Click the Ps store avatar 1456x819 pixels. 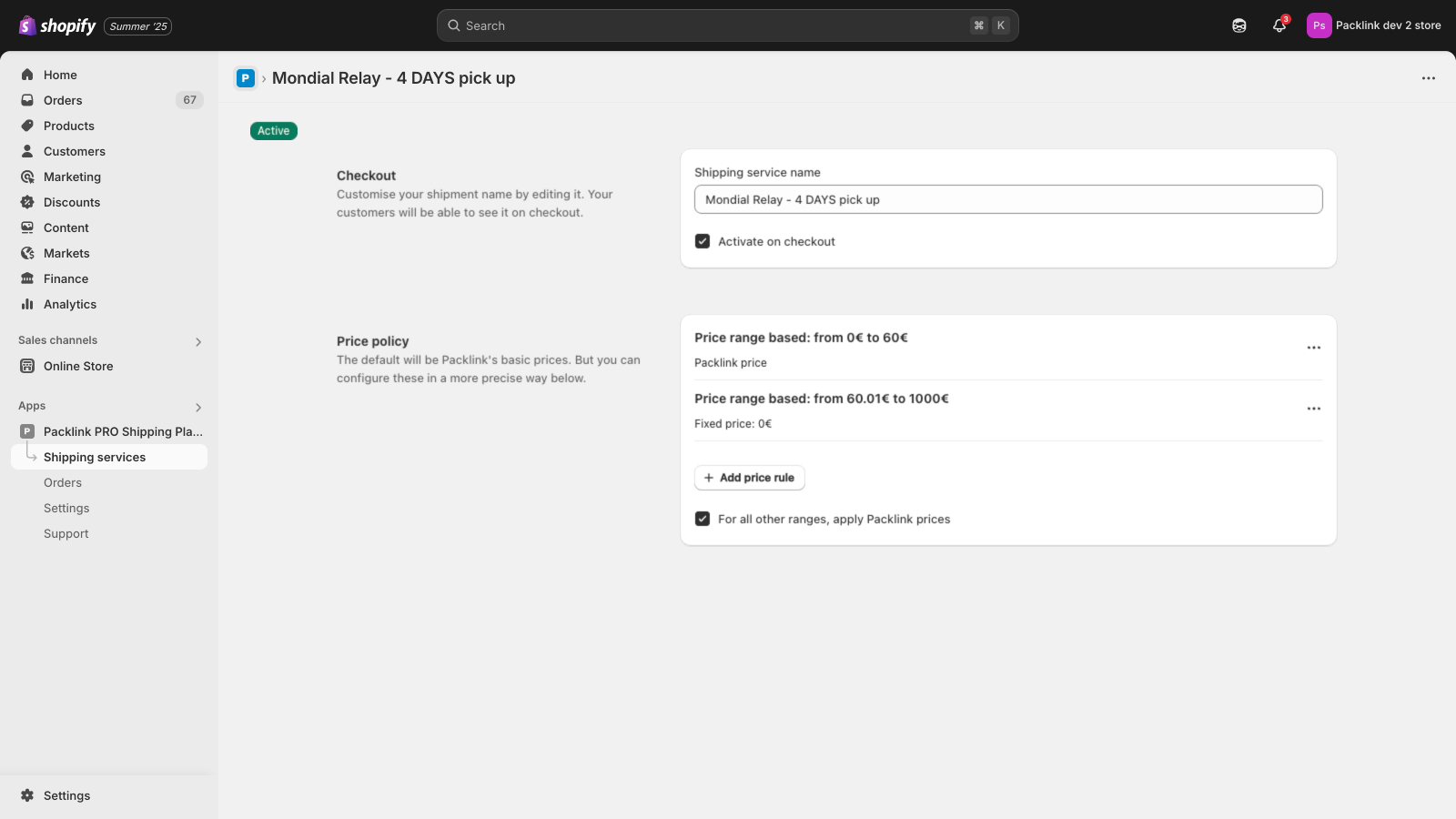pos(1319,25)
